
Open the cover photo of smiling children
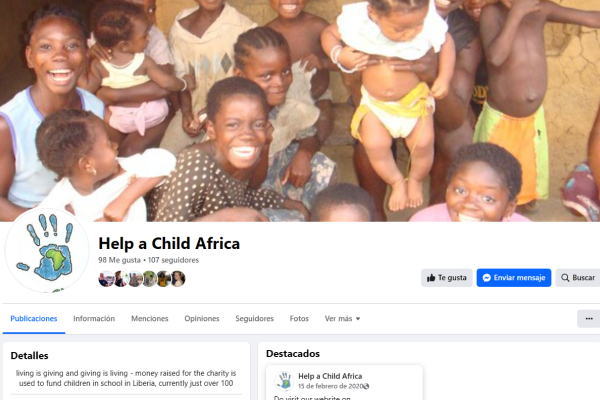[300, 111]
